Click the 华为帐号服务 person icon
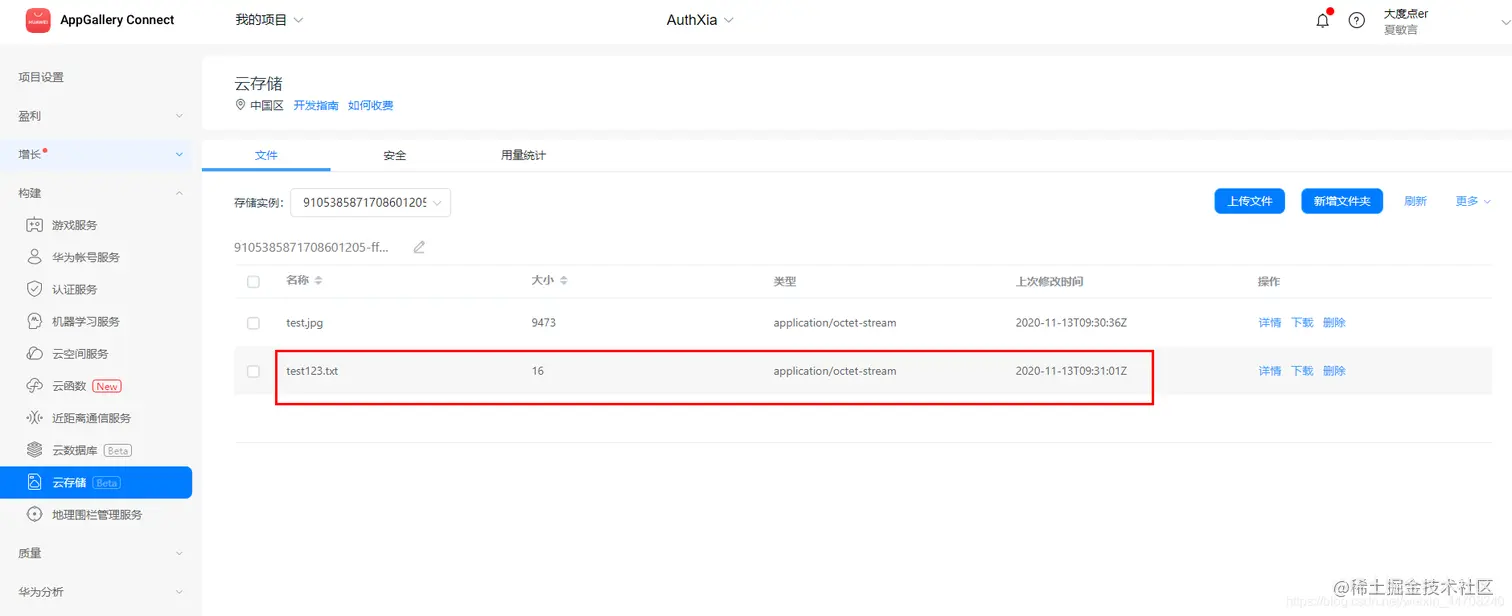 point(35,257)
